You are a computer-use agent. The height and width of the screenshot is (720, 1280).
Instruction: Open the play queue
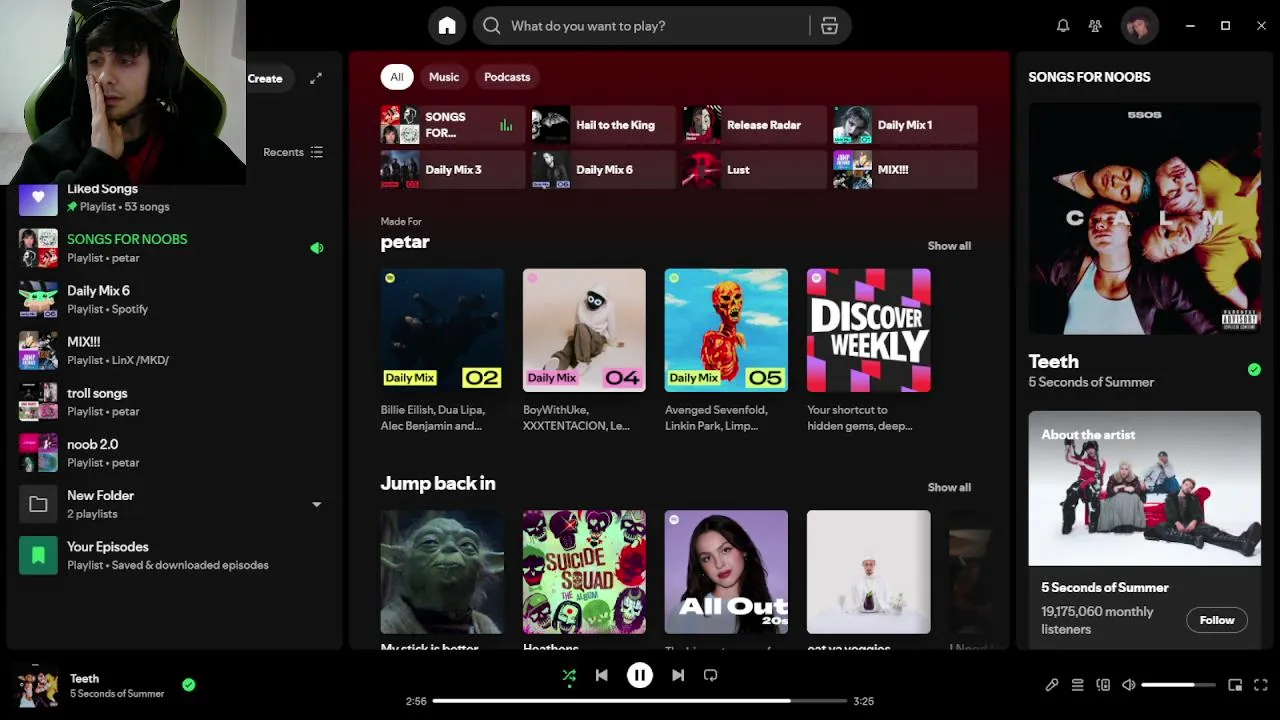pyautogui.click(x=1077, y=685)
